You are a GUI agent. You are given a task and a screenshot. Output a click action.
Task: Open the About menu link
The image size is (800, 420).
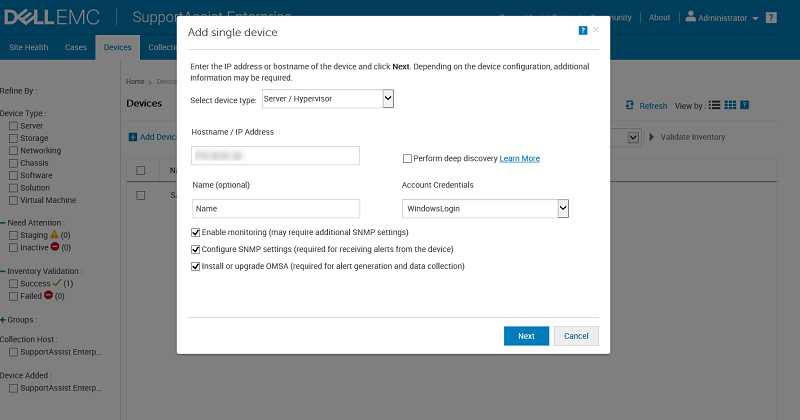pyautogui.click(x=659, y=18)
